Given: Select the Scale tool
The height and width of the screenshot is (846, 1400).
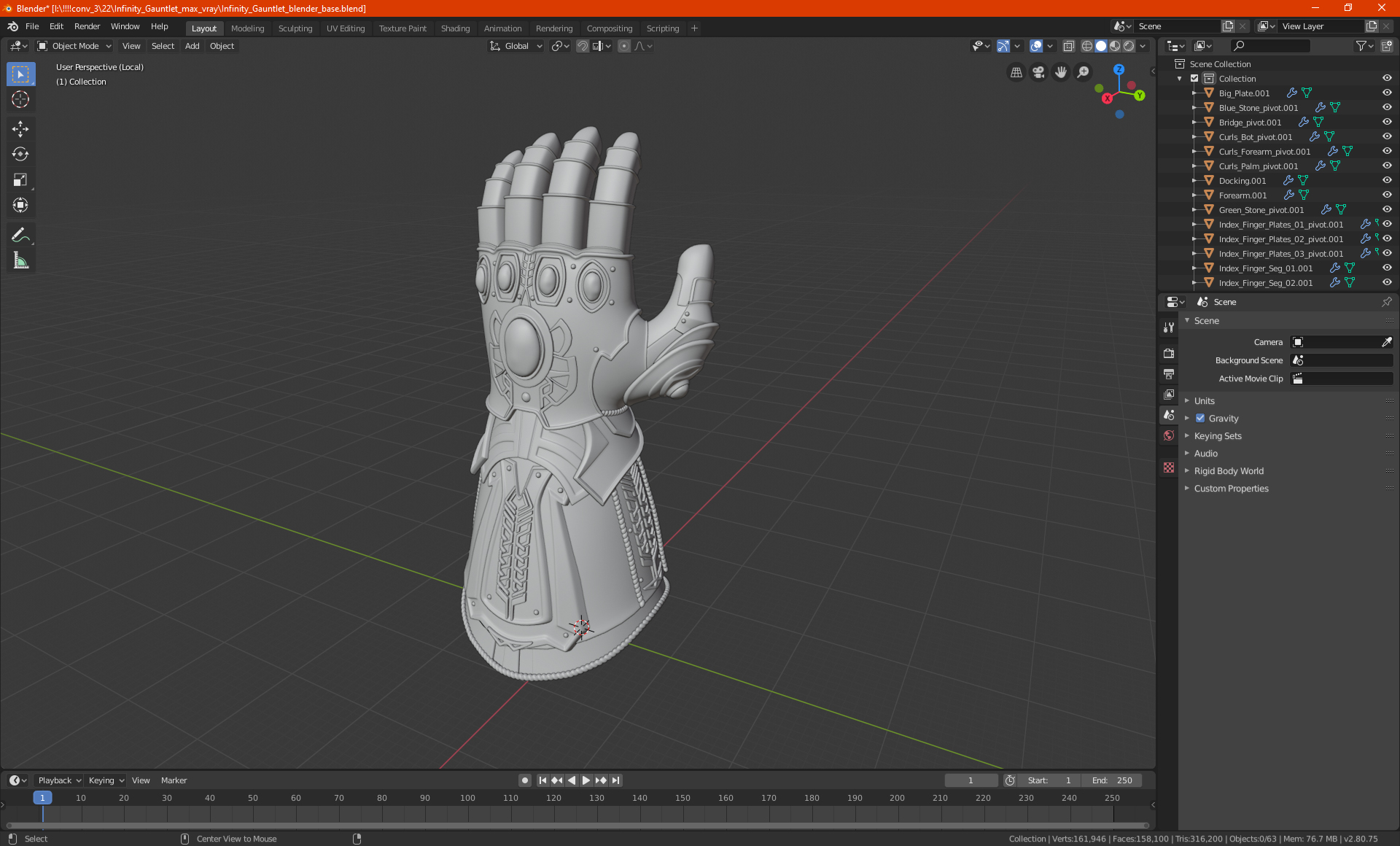Looking at the screenshot, I should pyautogui.click(x=20, y=179).
